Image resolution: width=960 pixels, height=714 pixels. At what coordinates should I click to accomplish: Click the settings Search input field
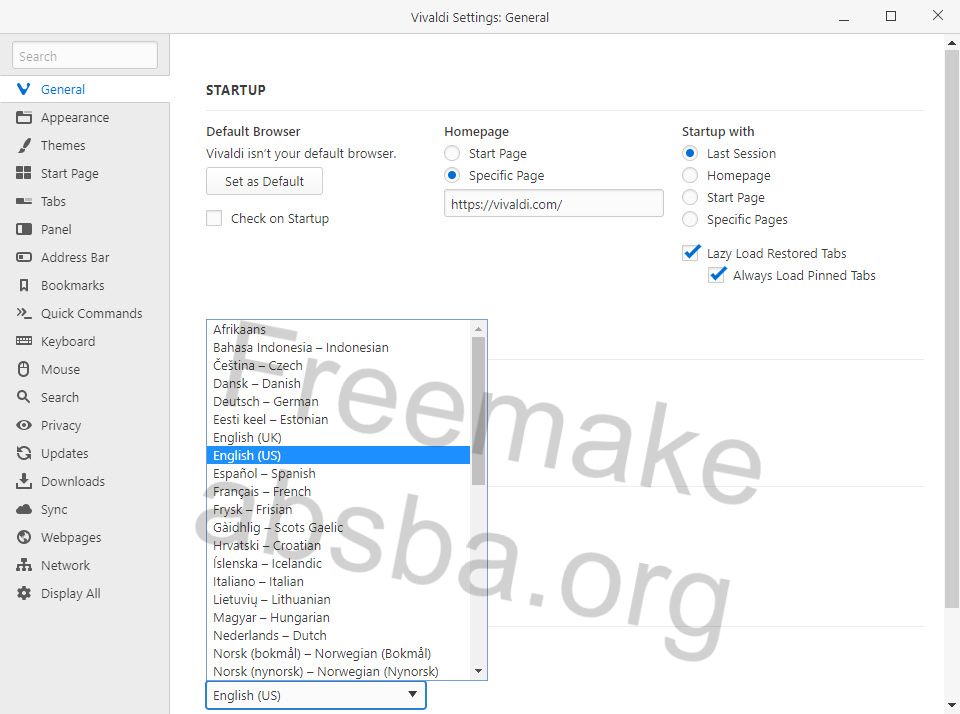84,56
